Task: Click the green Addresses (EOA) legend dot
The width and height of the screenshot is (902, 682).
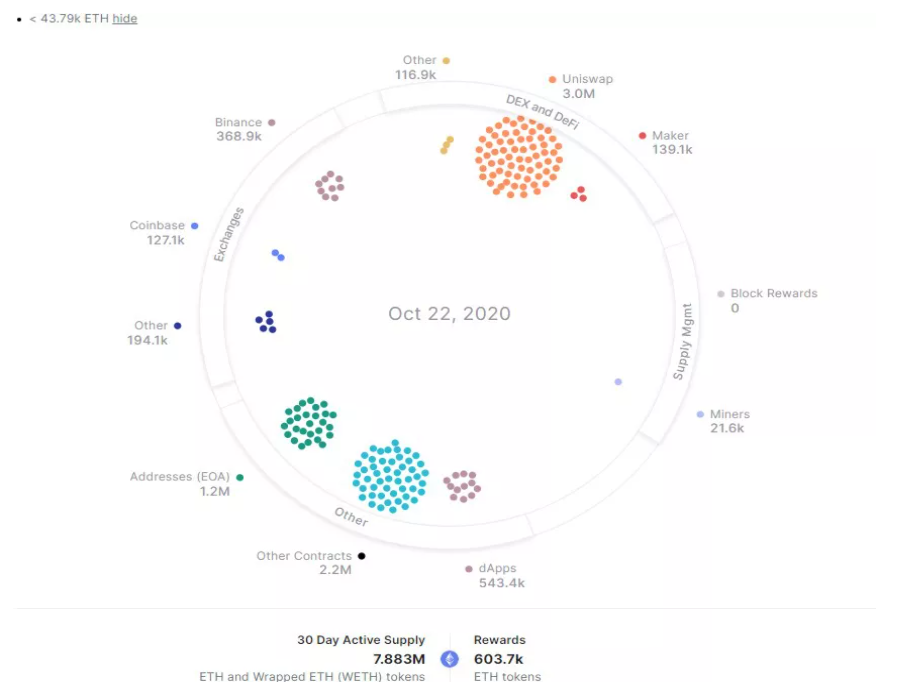Action: coord(240,477)
